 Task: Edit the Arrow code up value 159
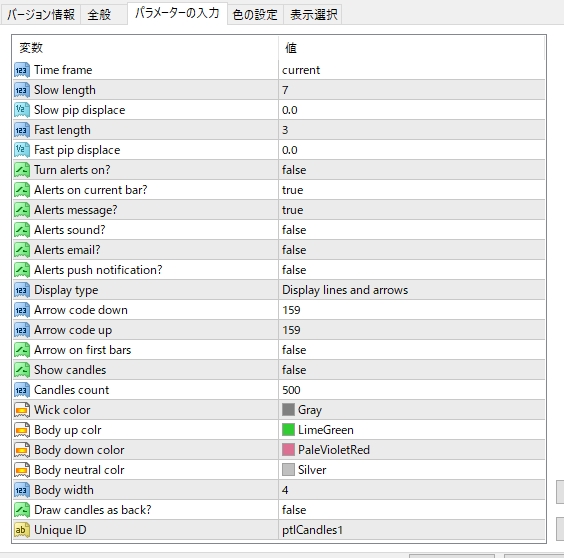point(412,330)
